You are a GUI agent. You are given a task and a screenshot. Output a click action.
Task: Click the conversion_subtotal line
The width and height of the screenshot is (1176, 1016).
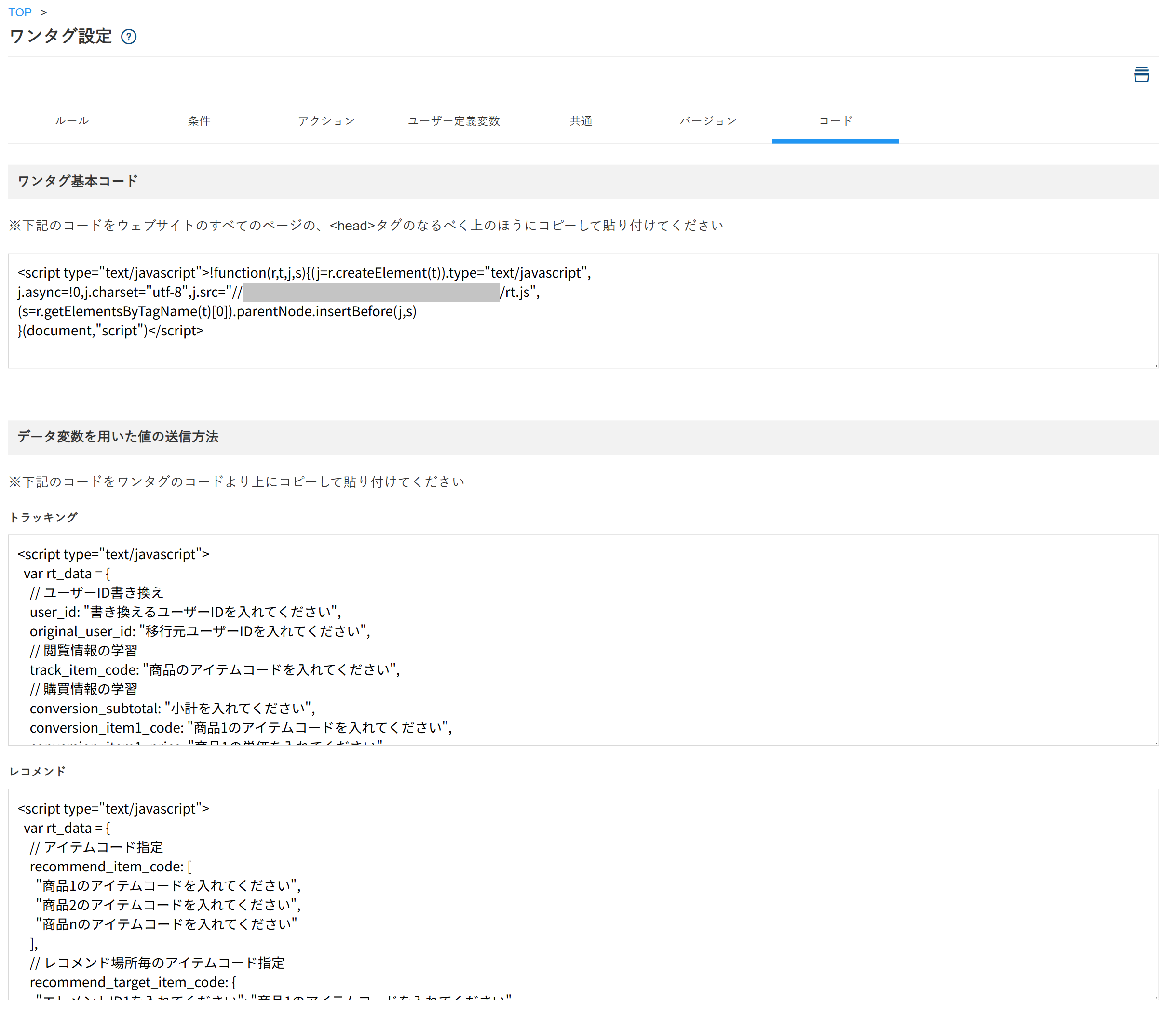[173, 709]
